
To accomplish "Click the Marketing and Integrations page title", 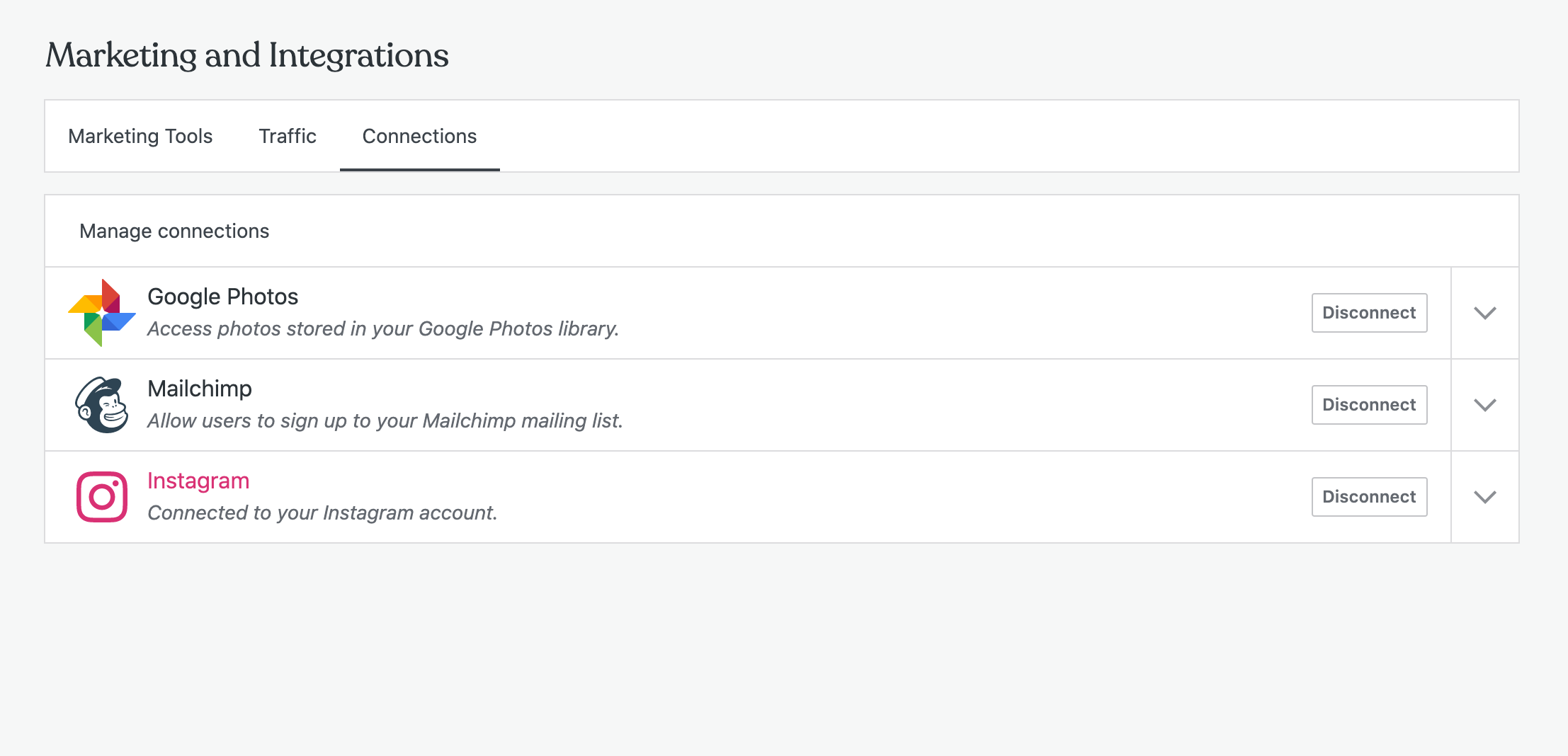I will click(247, 55).
